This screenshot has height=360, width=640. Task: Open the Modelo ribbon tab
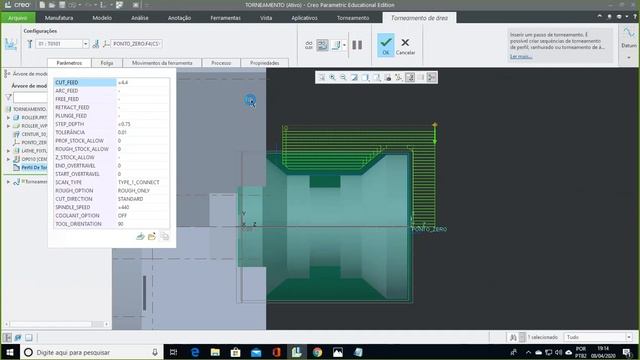coord(102,18)
